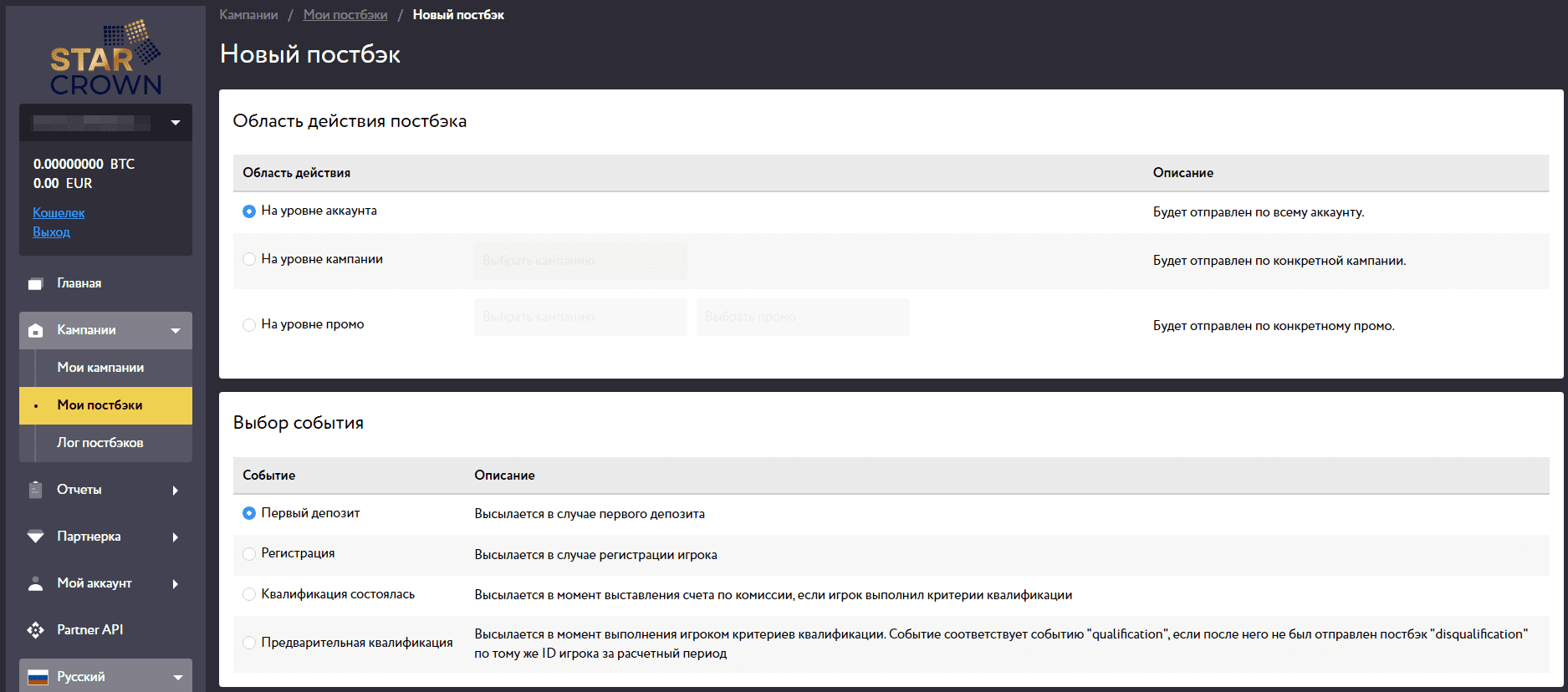Select the Квалификация состоялась event radio

tap(249, 594)
